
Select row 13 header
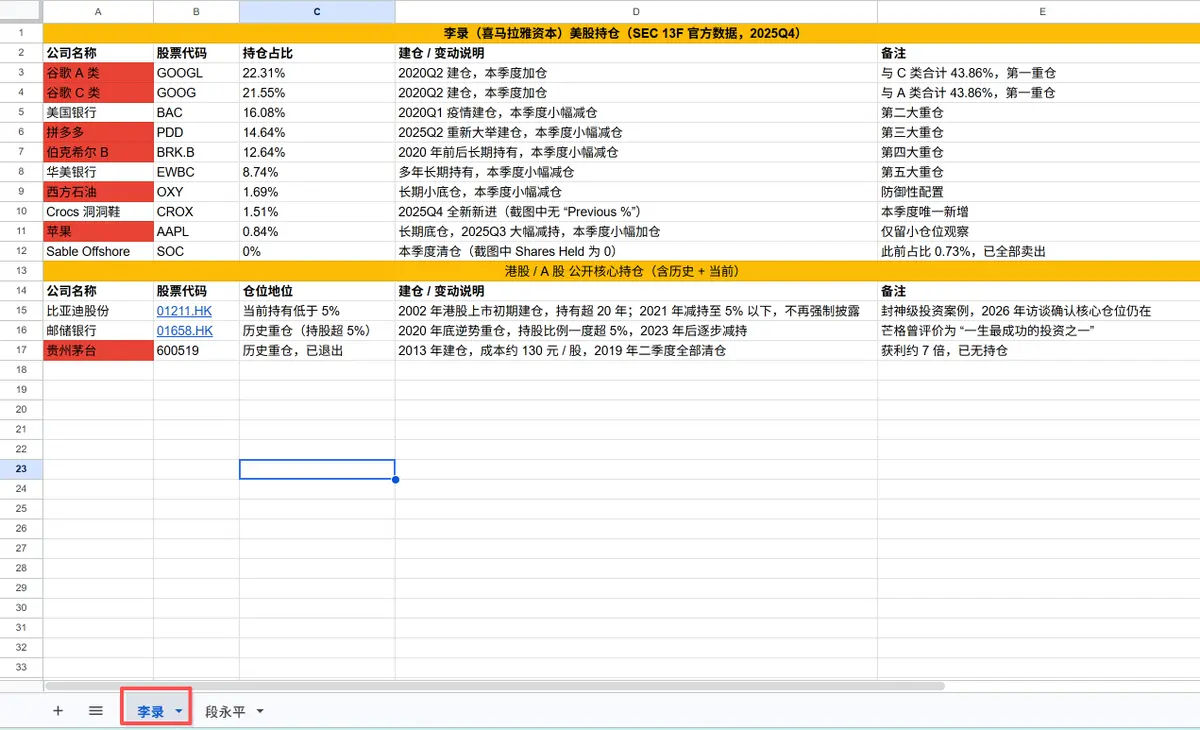point(21,271)
